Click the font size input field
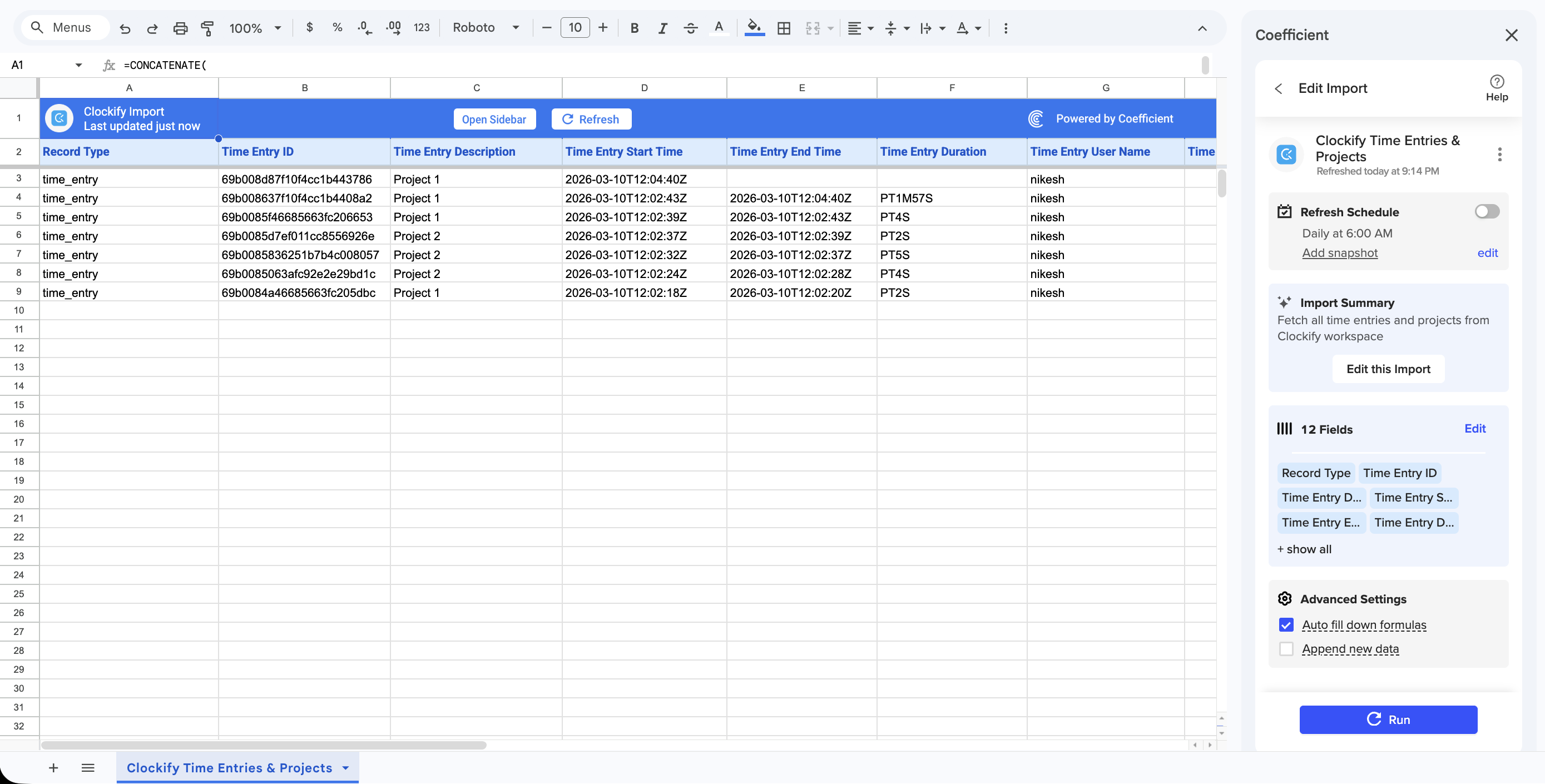Screen dimensions: 1545x784 pos(574,28)
